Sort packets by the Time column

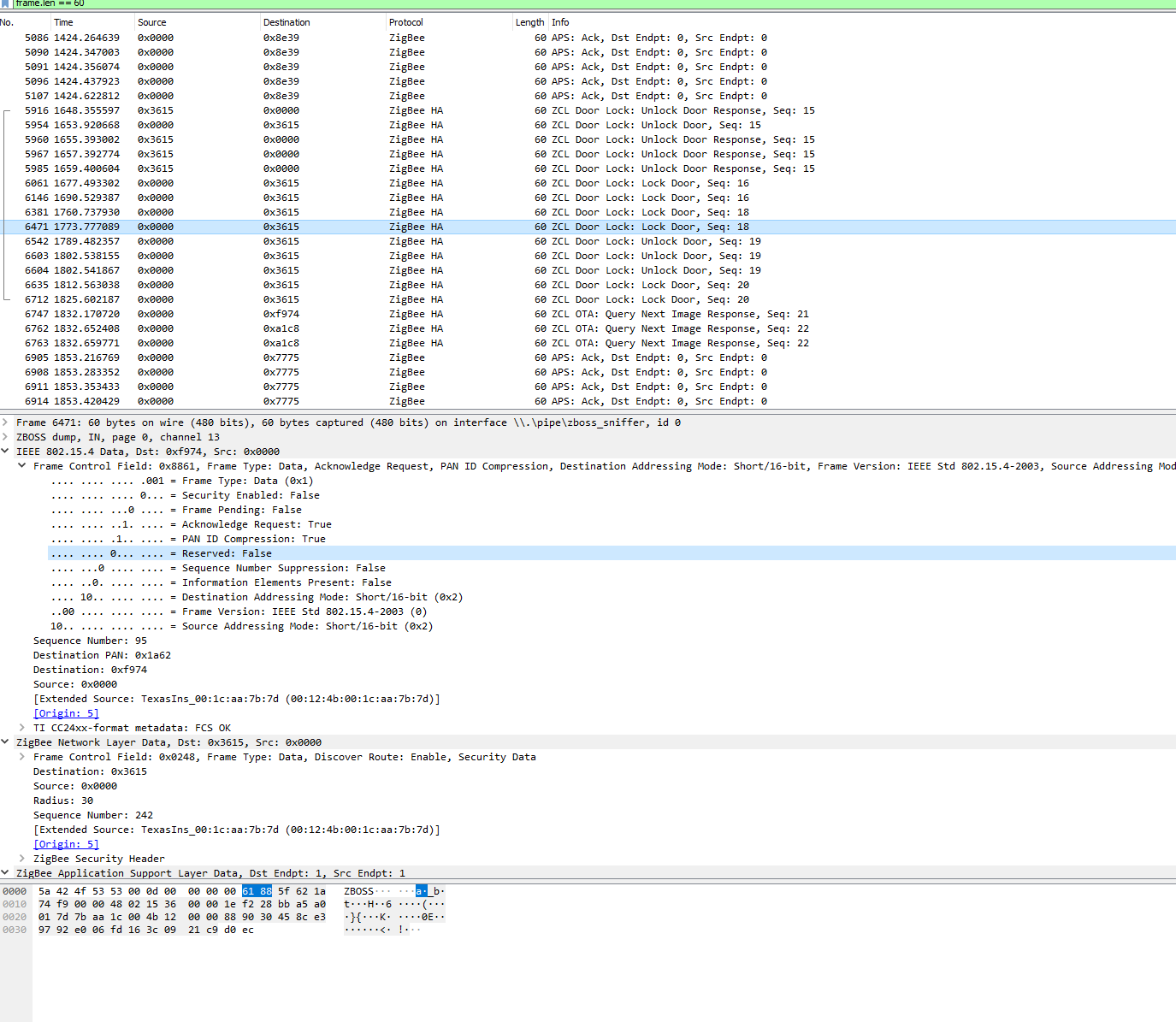(x=64, y=21)
